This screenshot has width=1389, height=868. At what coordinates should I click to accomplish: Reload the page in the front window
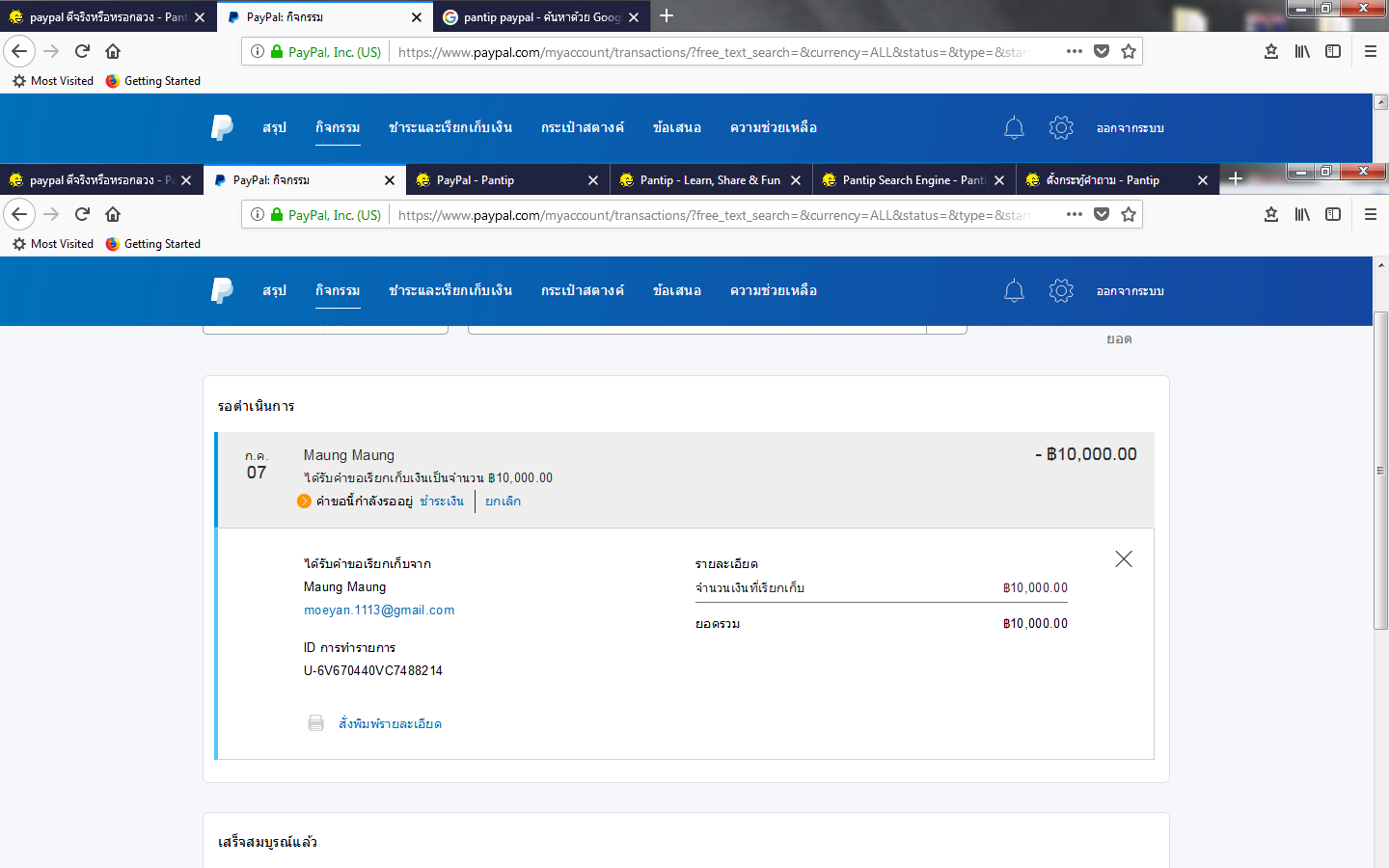[x=82, y=214]
